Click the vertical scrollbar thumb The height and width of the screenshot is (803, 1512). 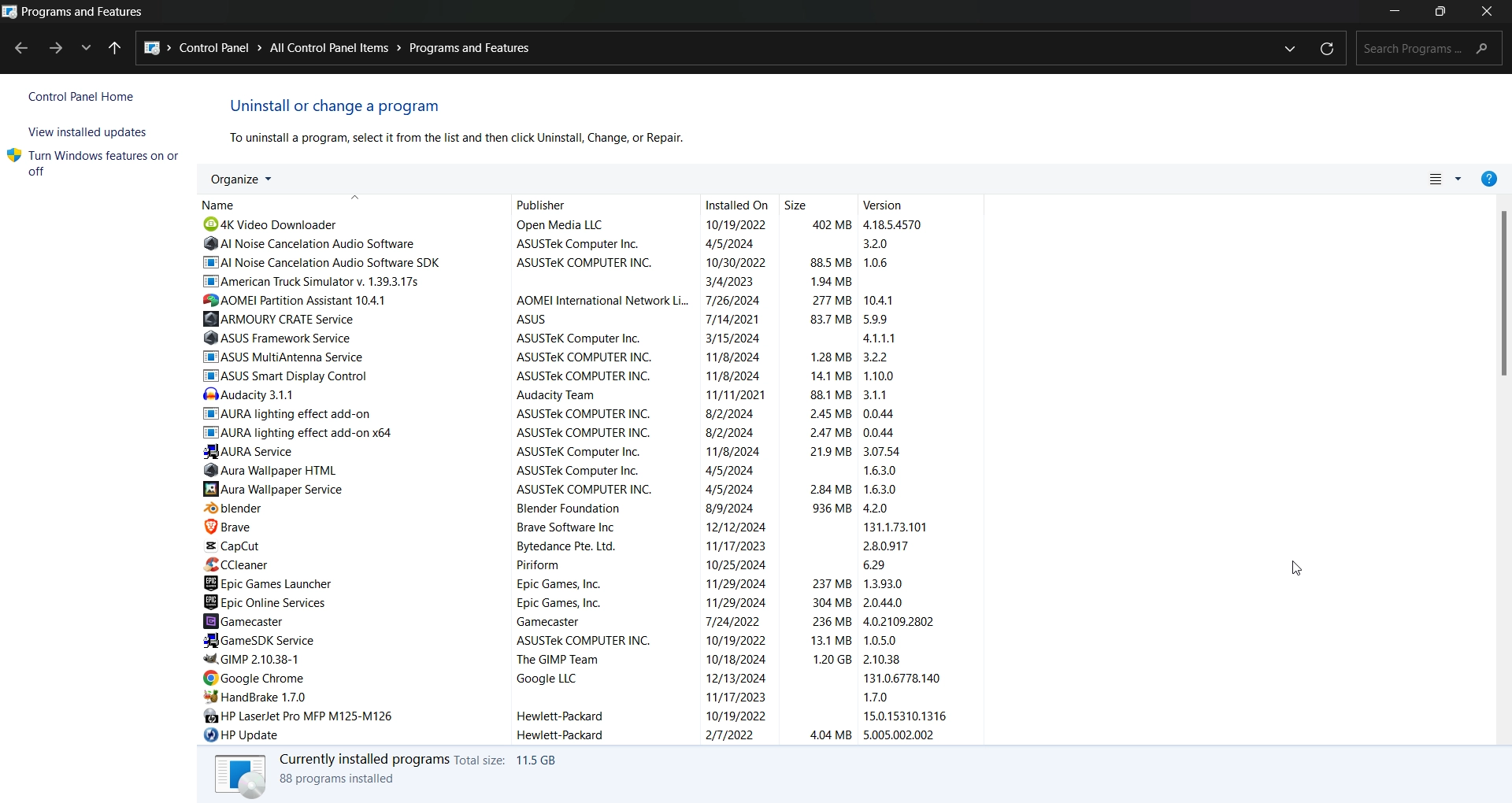click(1503, 293)
